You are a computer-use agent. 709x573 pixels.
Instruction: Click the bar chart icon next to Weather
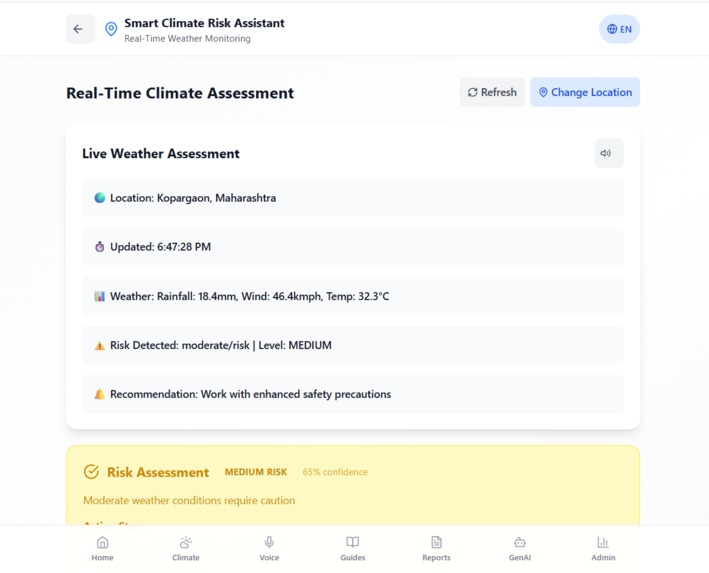coord(99,296)
